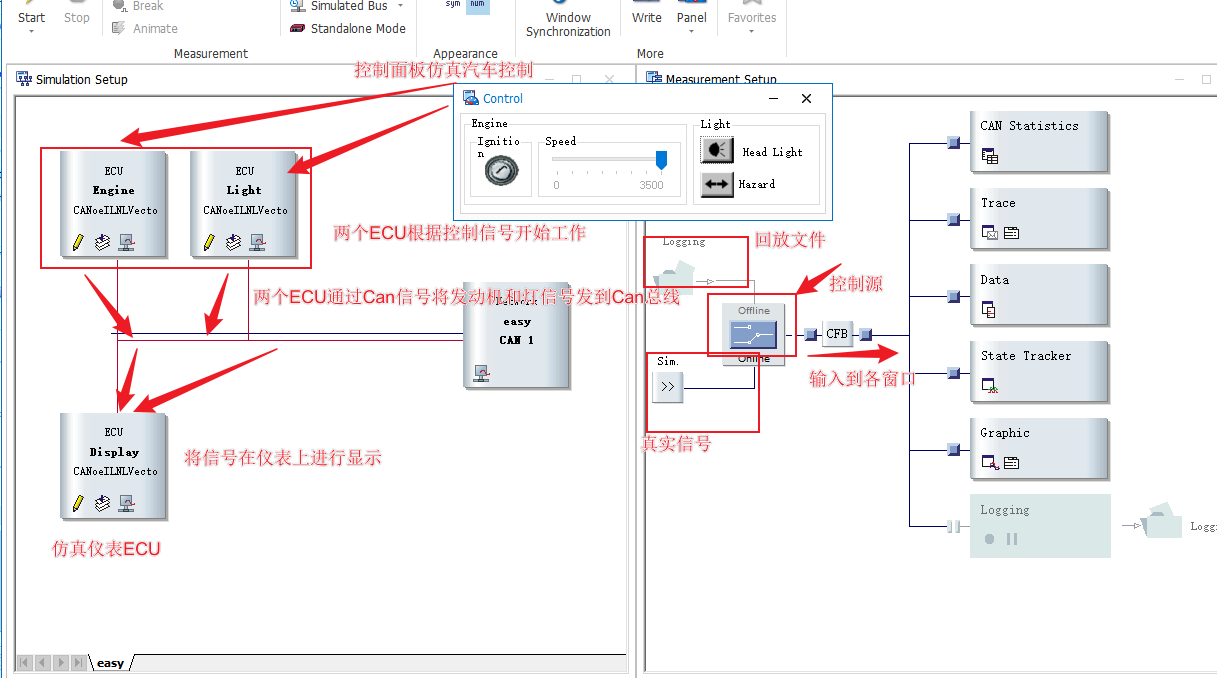Close the Control panel window

coord(806,98)
